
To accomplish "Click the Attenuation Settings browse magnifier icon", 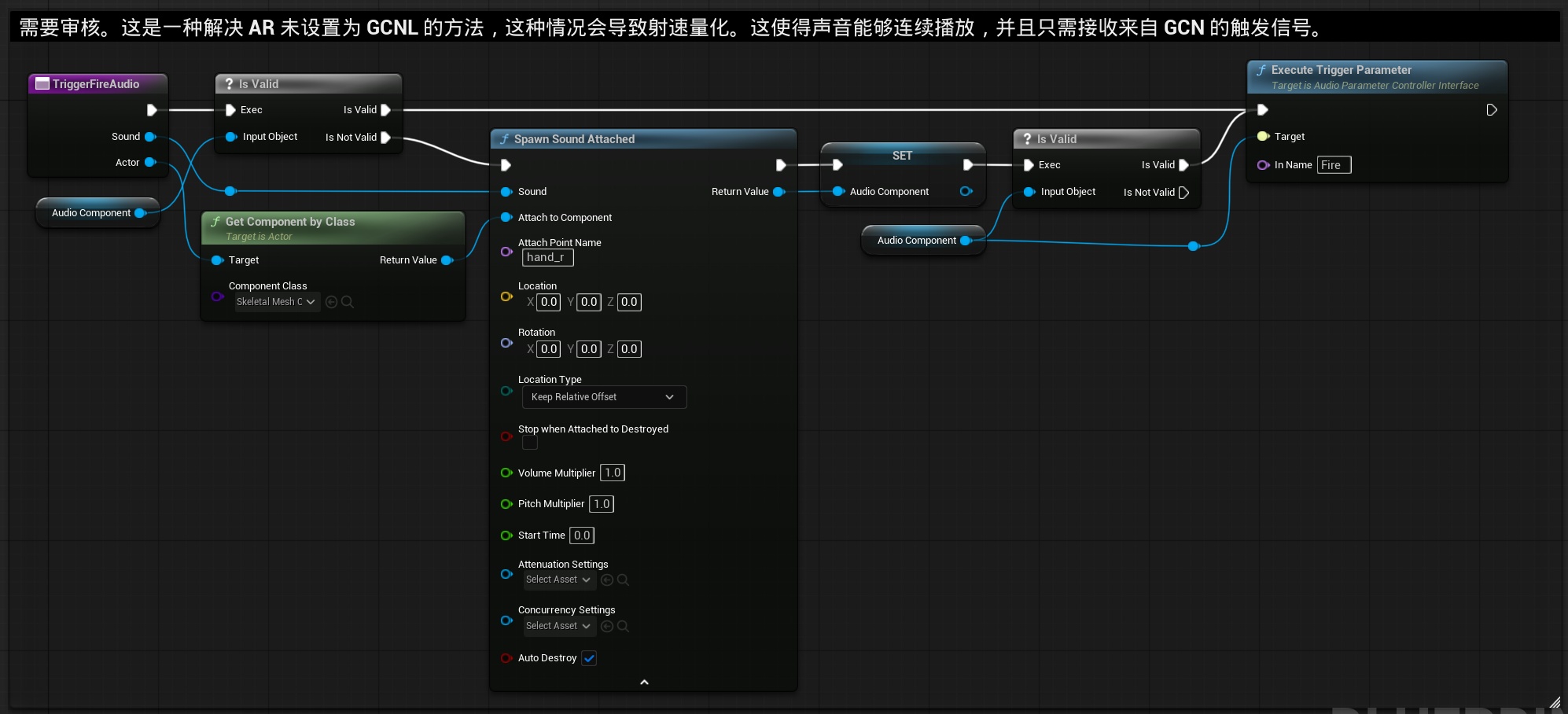I will pos(623,580).
